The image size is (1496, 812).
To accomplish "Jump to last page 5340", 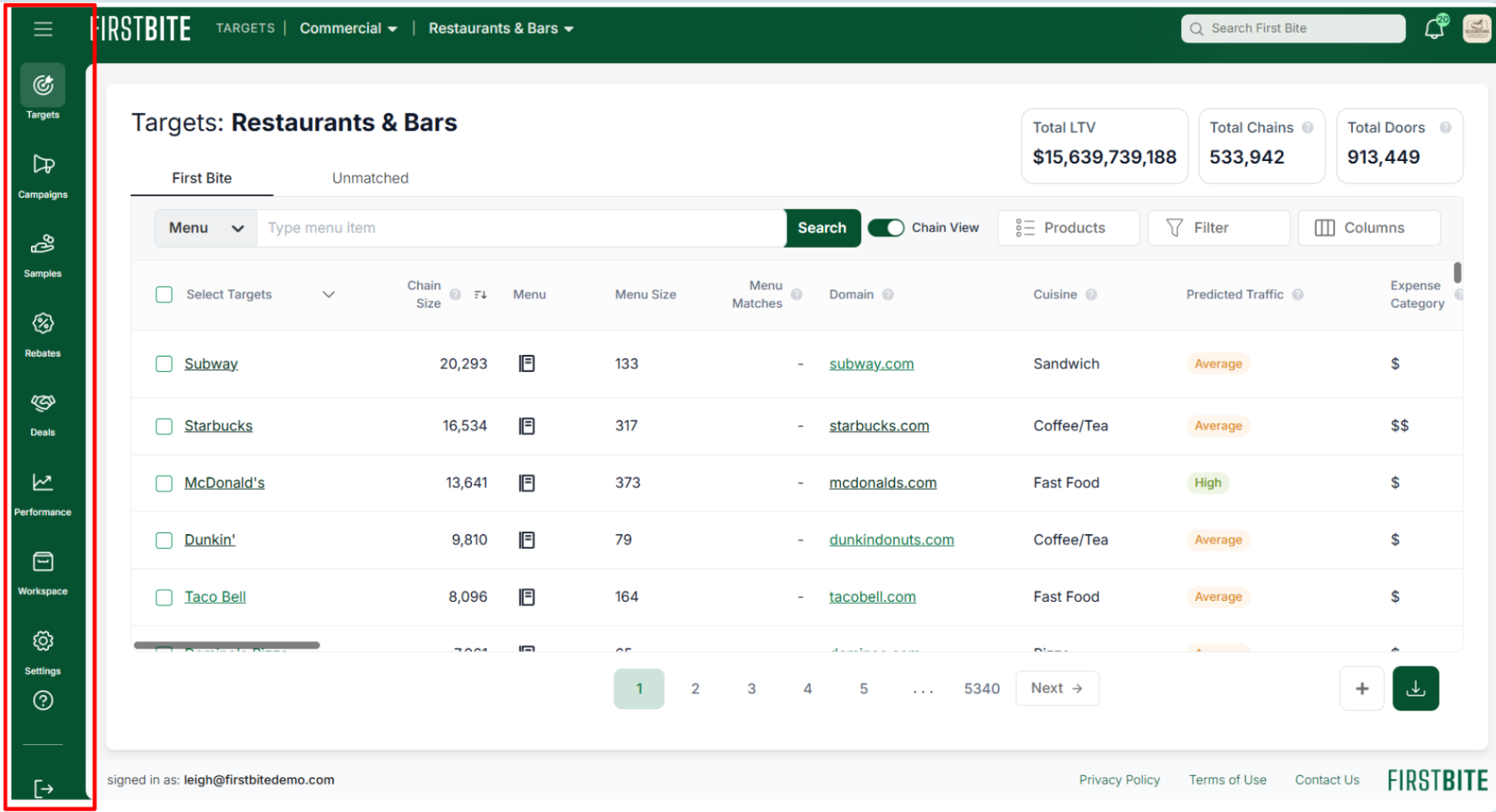I will (982, 689).
